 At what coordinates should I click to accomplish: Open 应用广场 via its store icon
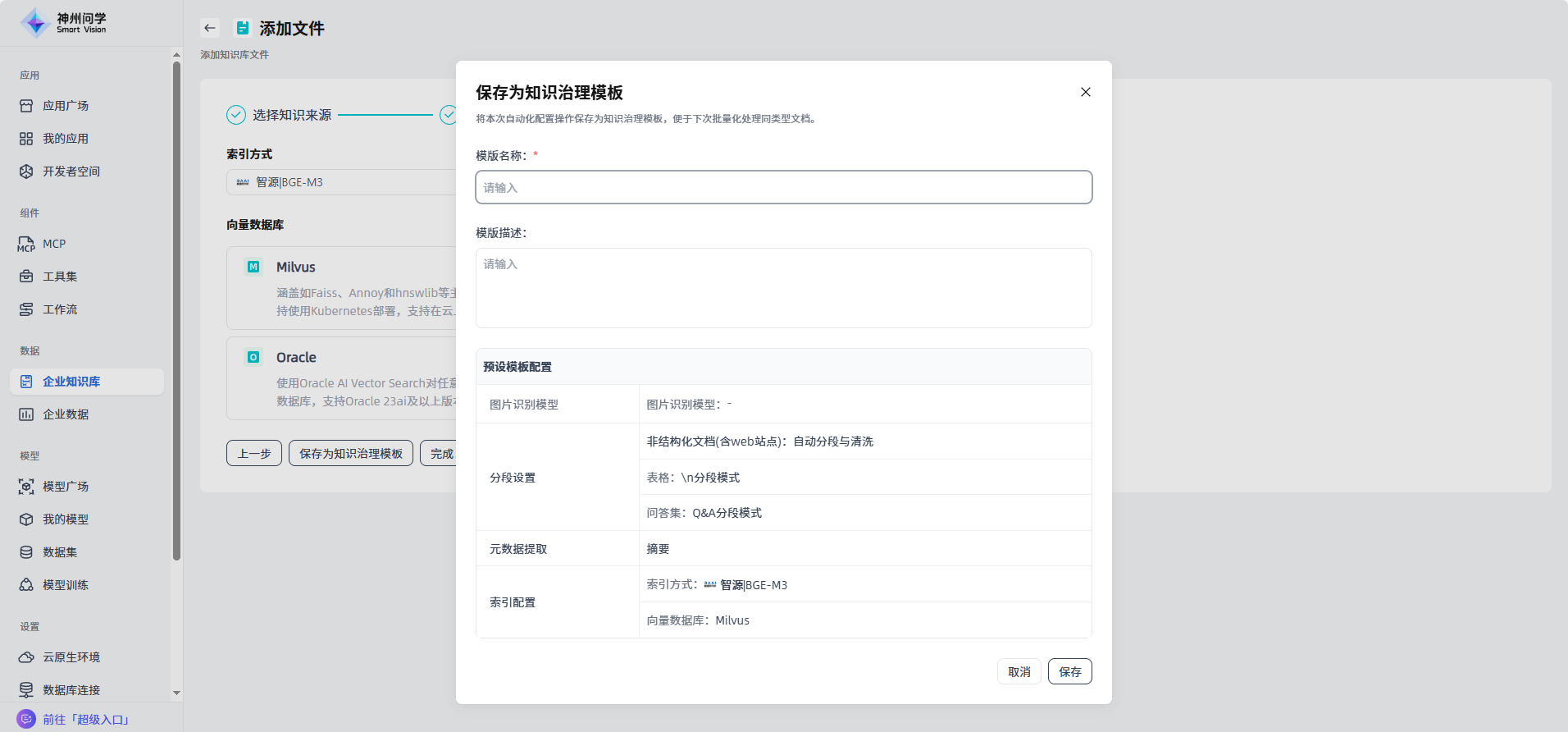coord(26,106)
